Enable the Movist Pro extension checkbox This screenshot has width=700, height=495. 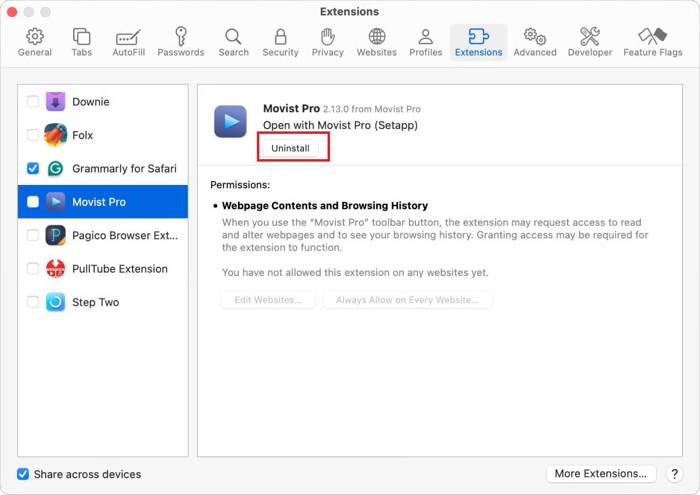point(33,202)
